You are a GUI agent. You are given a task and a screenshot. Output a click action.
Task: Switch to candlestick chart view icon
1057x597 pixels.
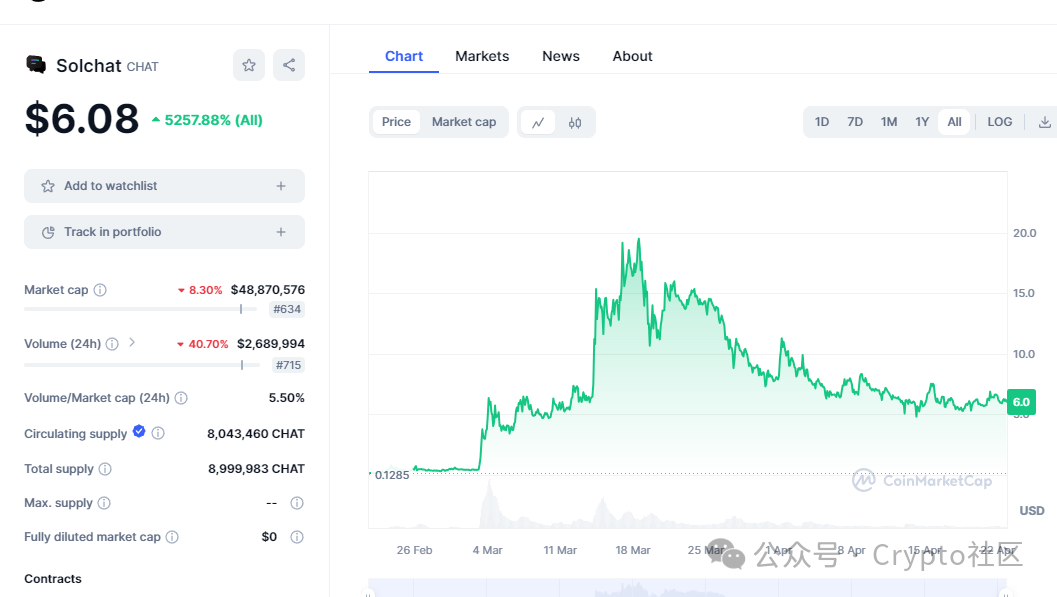[574, 123]
